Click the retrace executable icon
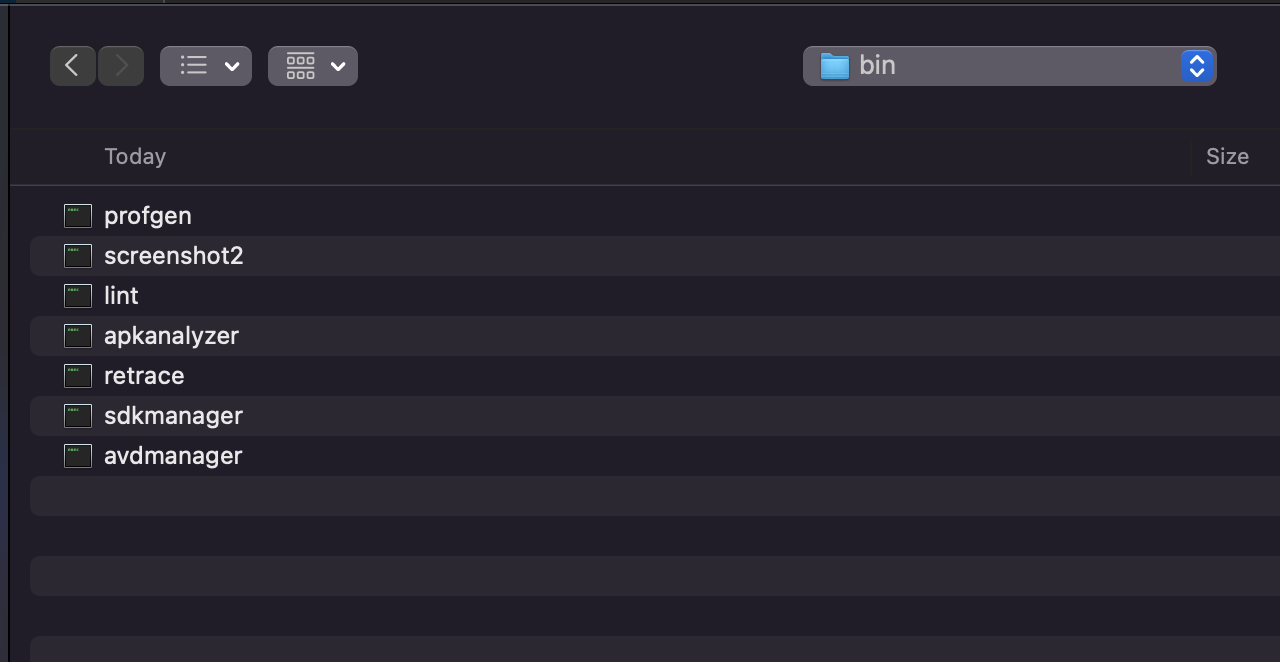Image resolution: width=1280 pixels, height=662 pixels. [78, 376]
